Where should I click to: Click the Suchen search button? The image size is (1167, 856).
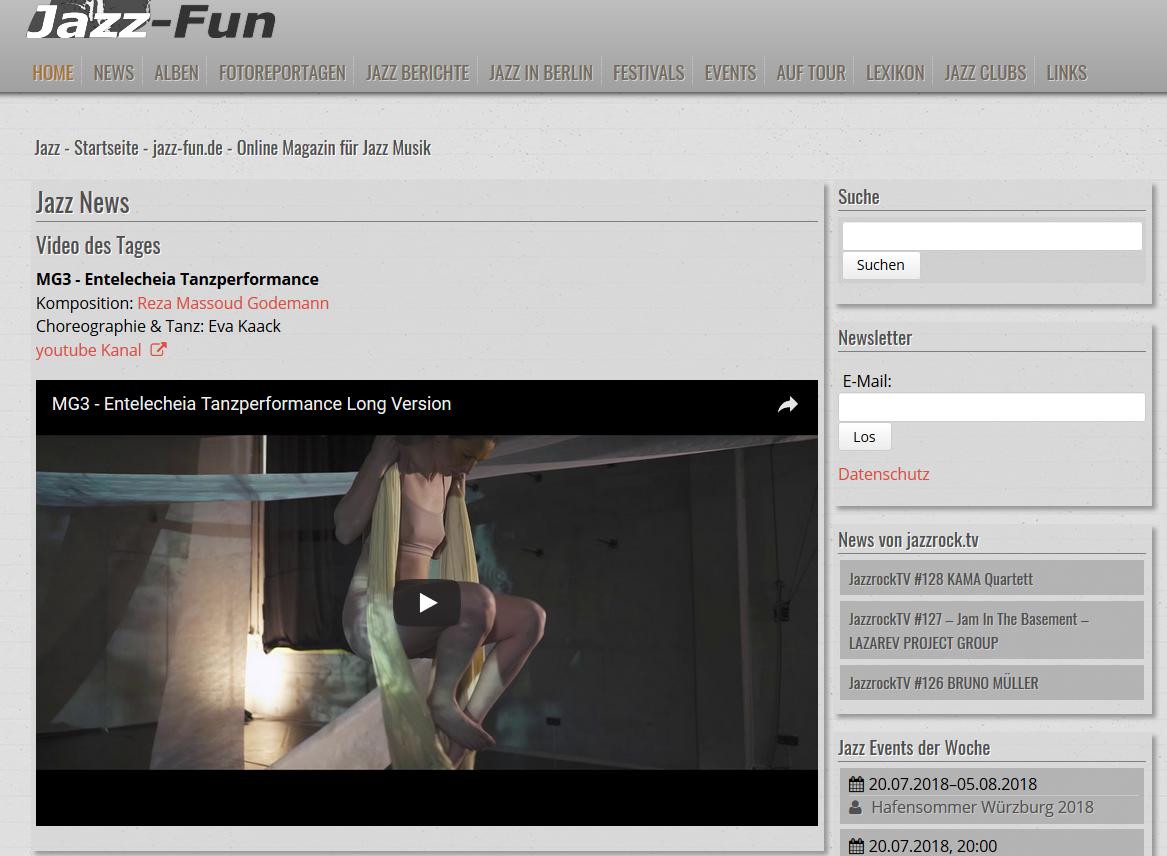coord(881,265)
